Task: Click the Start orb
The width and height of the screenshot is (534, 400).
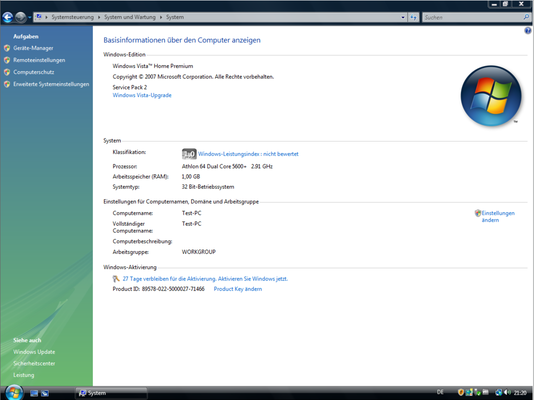Action: 14,392
